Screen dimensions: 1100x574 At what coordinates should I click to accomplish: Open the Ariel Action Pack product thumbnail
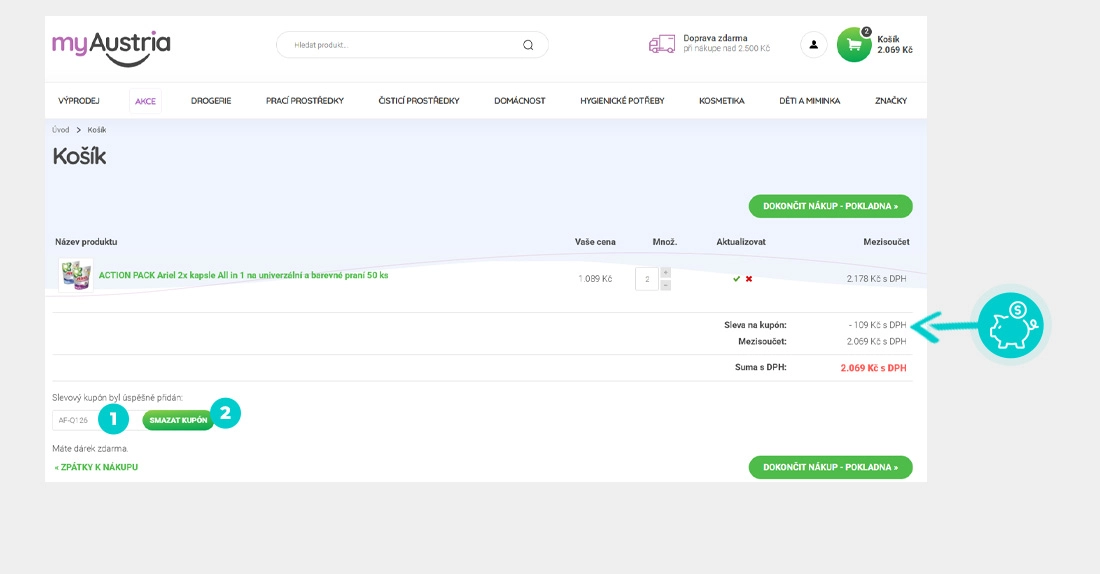75,276
